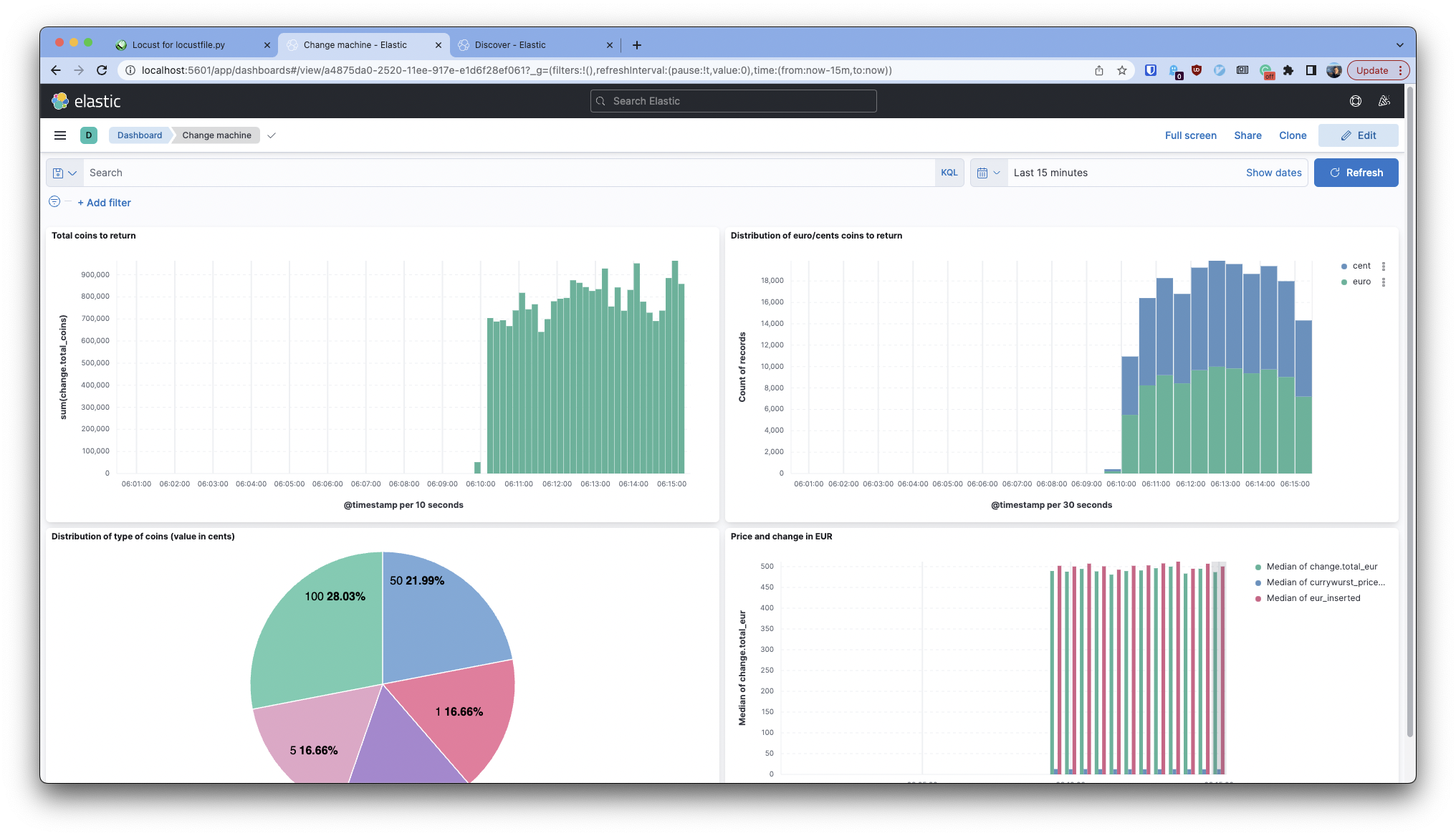The width and height of the screenshot is (1456, 836).
Task: Click the Price and change in EUR title
Action: coord(781,537)
